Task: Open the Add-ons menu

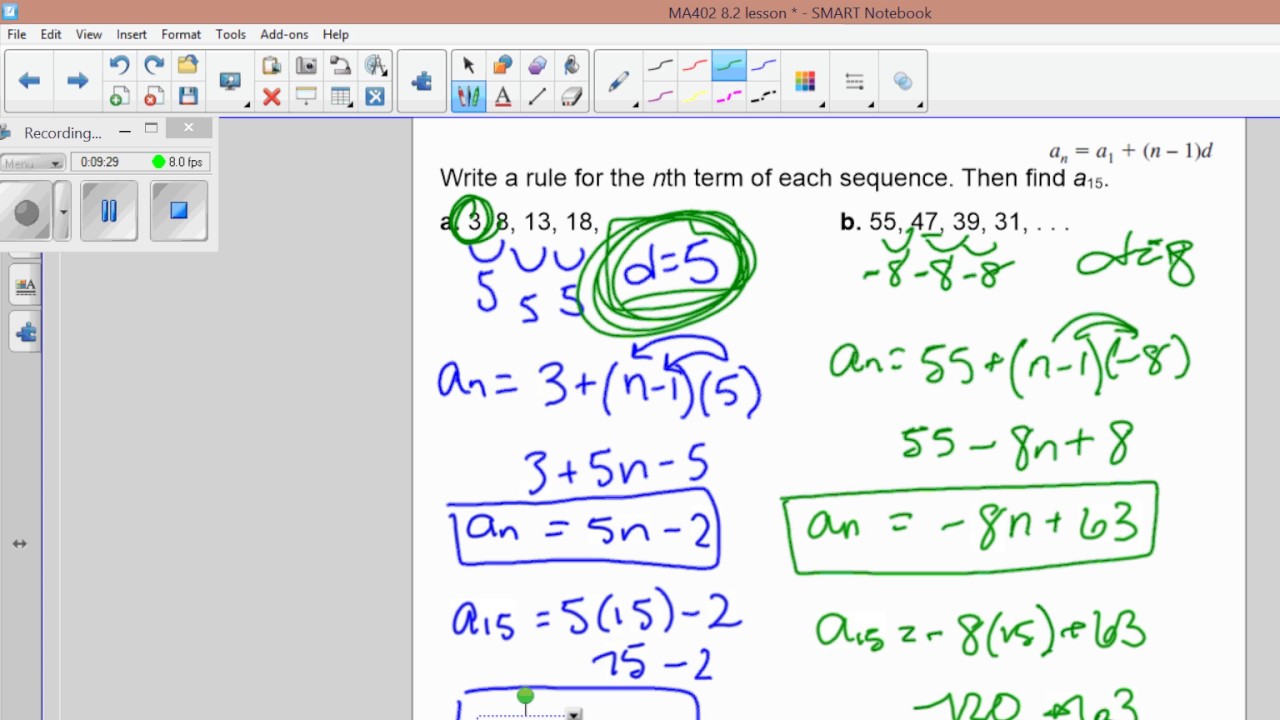Action: click(x=284, y=34)
